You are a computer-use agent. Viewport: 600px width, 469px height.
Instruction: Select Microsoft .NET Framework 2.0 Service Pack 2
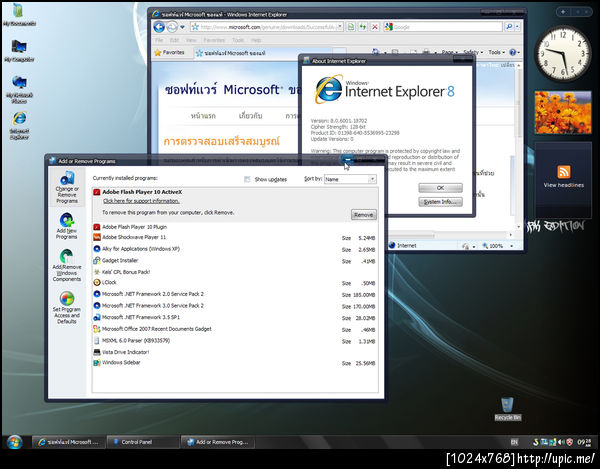point(235,294)
